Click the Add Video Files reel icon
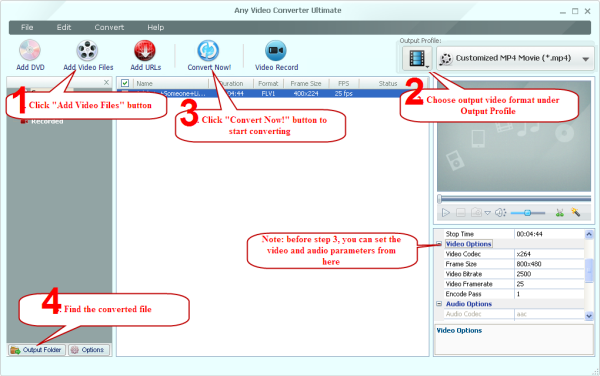 pyautogui.click(x=87, y=50)
